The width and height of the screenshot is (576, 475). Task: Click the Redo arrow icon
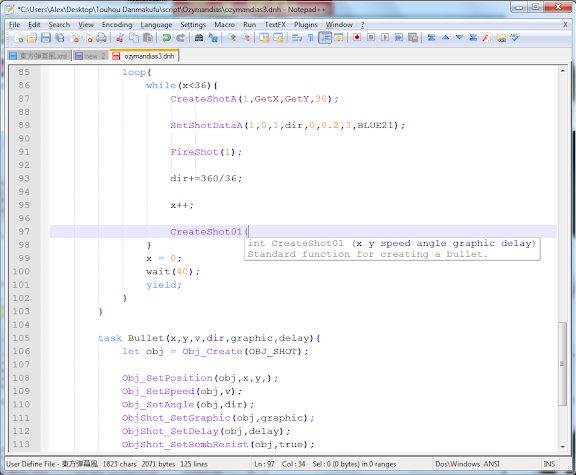pyautogui.click(x=180, y=37)
